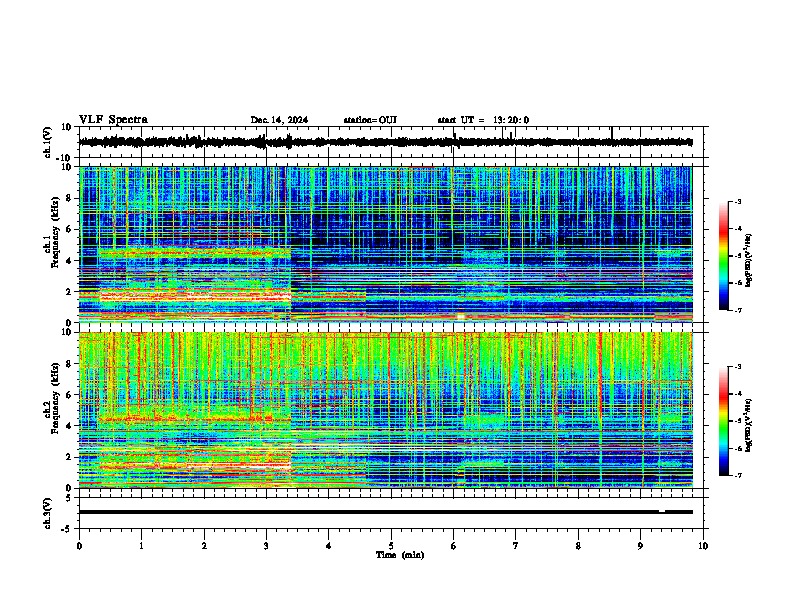Click time axis tick label "9"
792x612 pixels.
click(x=640, y=546)
